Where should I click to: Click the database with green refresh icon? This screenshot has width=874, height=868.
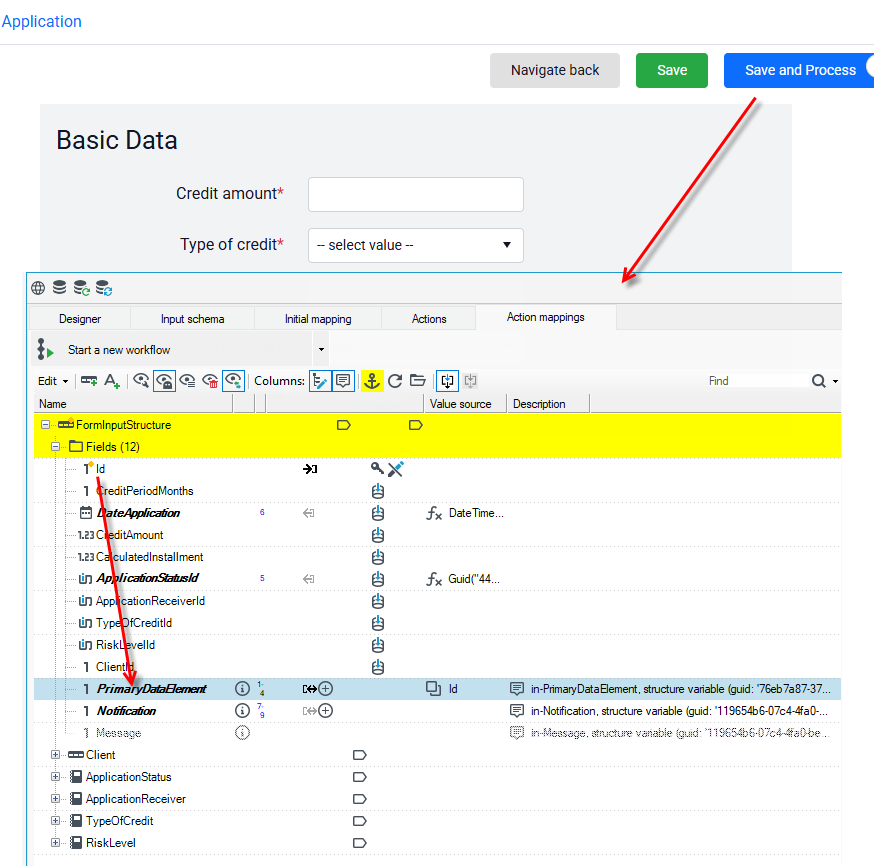point(81,288)
